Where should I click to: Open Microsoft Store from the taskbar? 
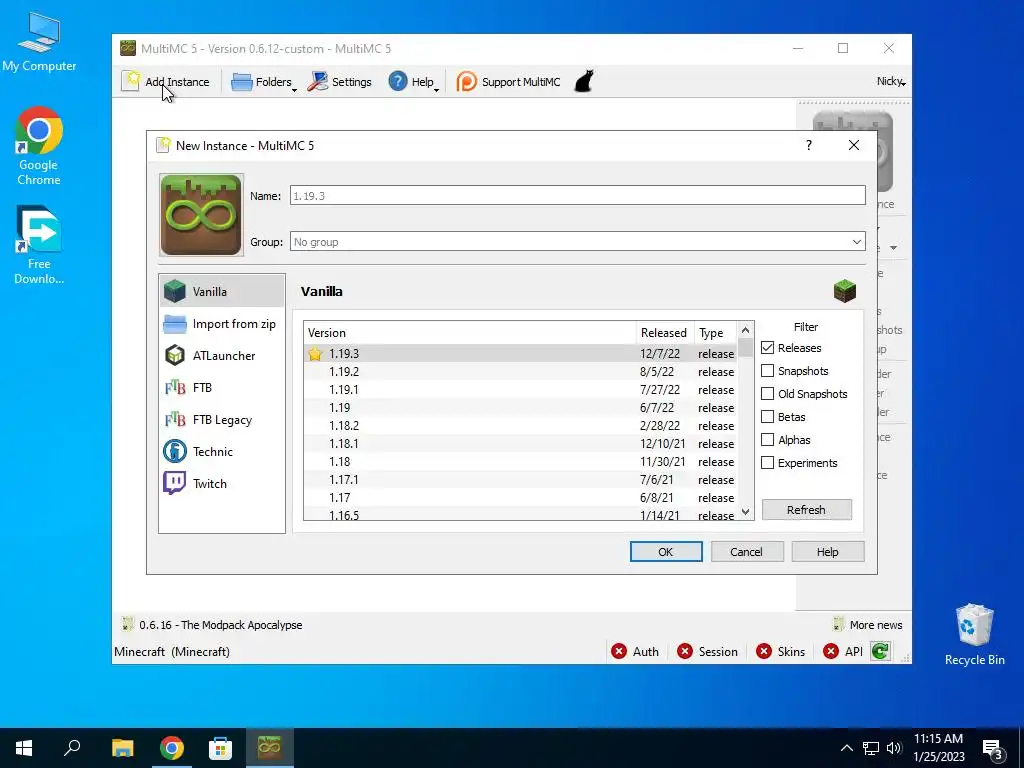[x=220, y=748]
